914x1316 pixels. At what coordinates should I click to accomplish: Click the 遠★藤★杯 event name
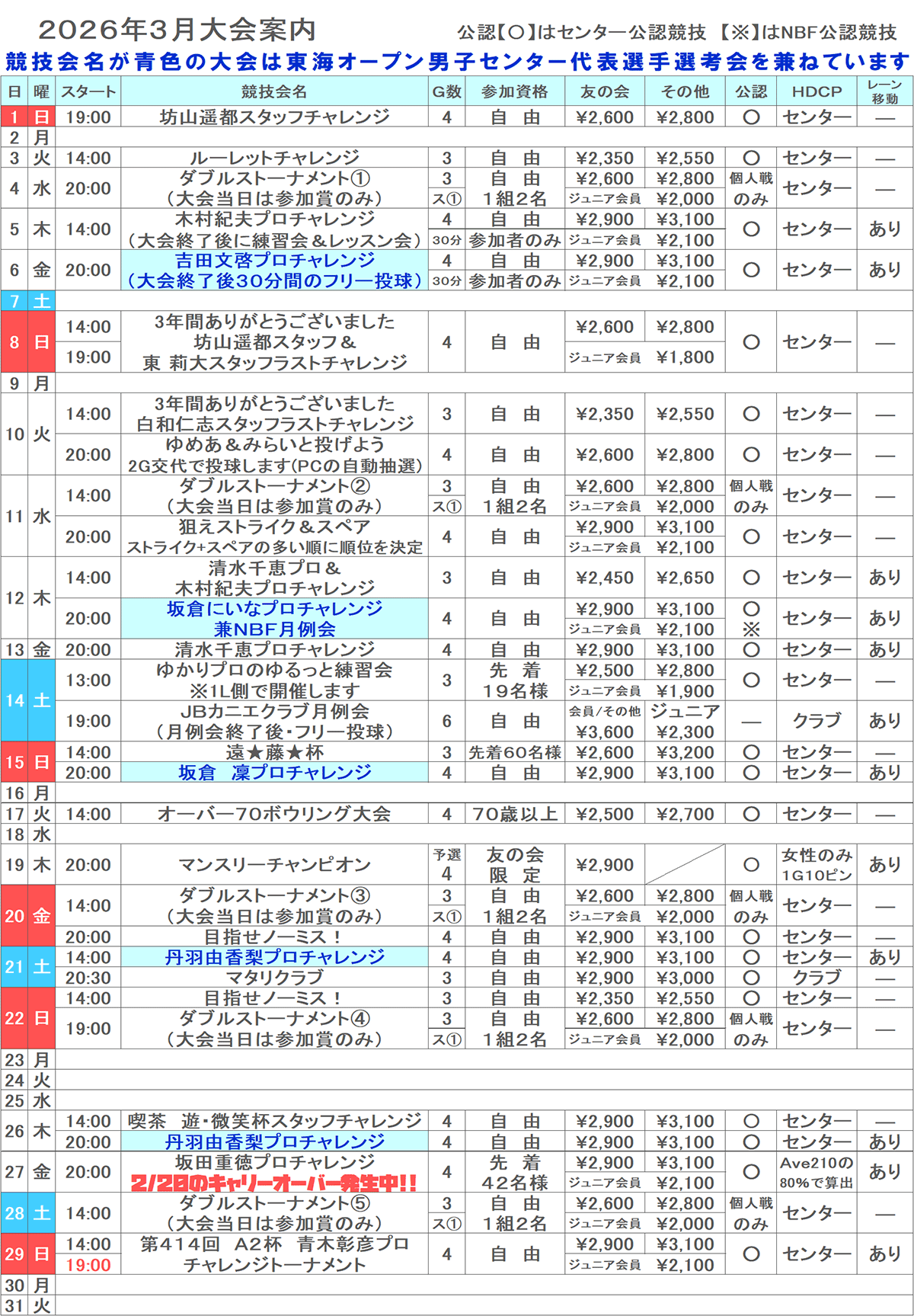[274, 752]
